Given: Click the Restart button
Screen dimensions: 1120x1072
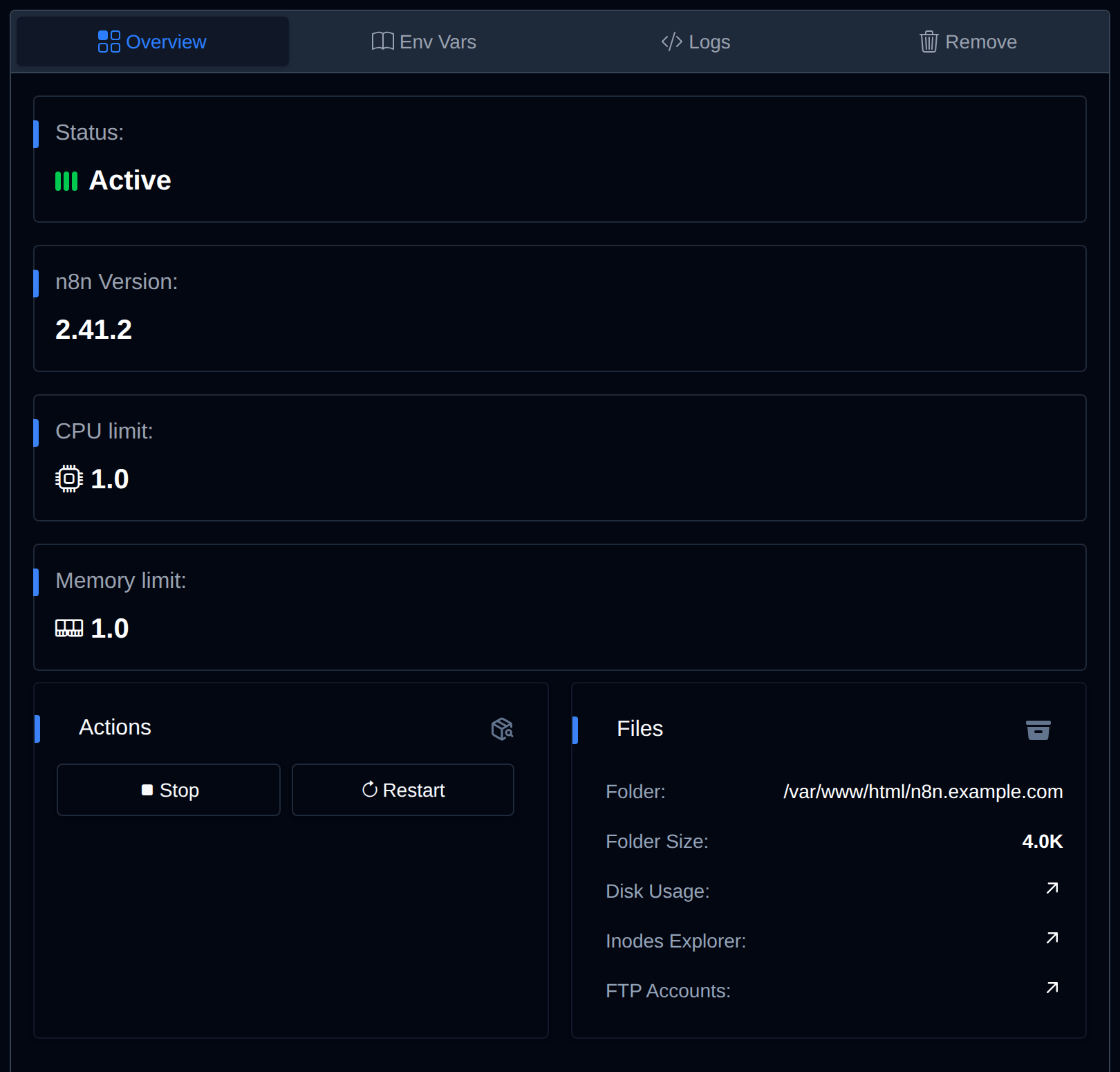Looking at the screenshot, I should tap(403, 790).
